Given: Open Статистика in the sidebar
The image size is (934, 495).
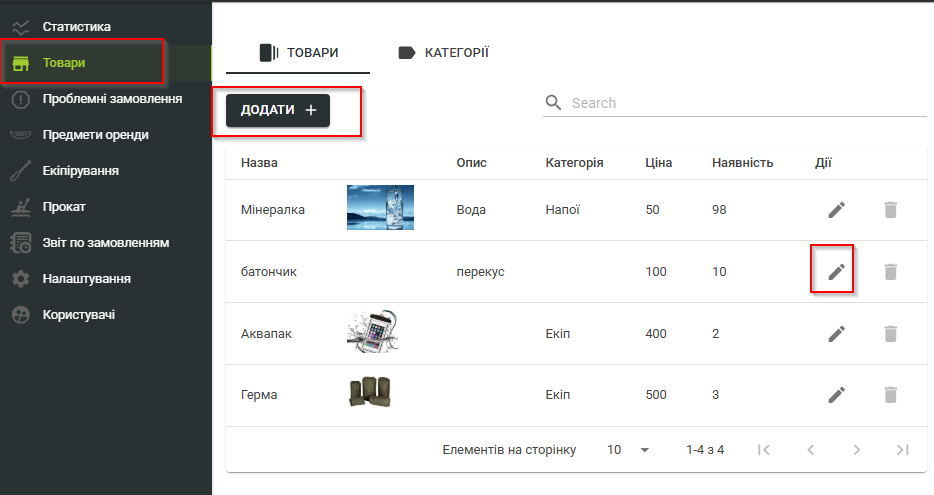Looking at the screenshot, I should pos(76,27).
